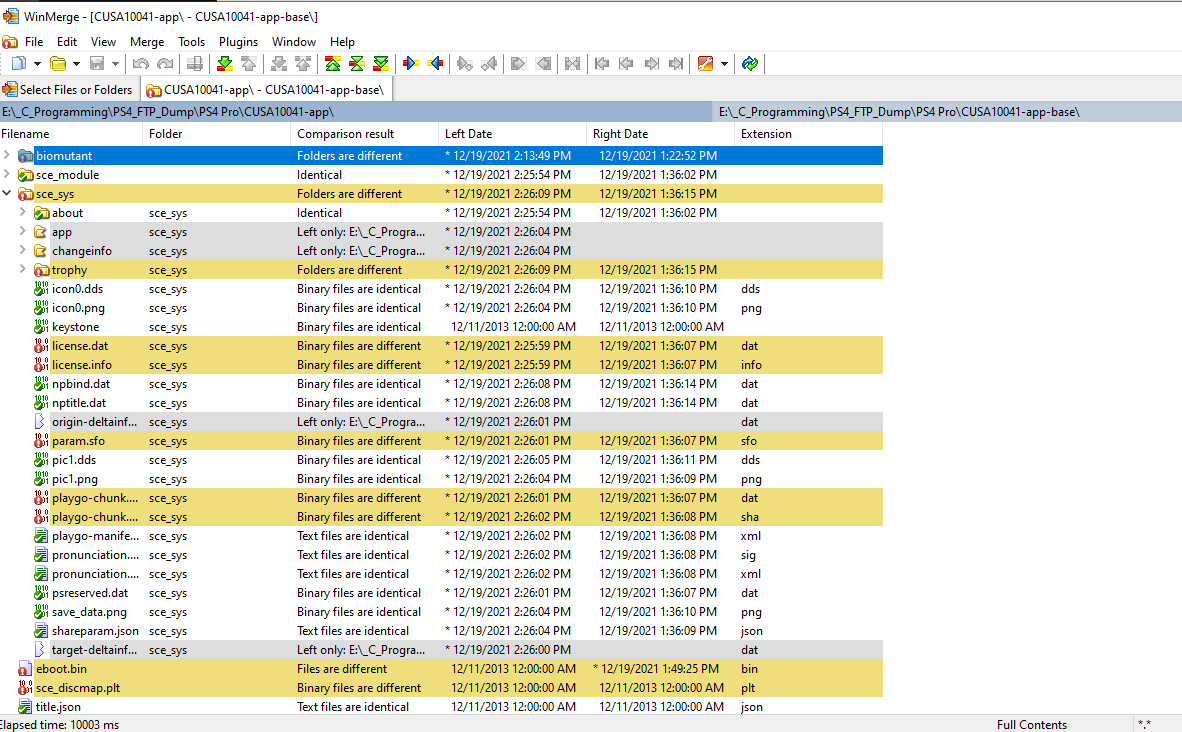Click the Next Conflict toolbar icon
Screen dimensions: 1182x732
click(x=278, y=64)
